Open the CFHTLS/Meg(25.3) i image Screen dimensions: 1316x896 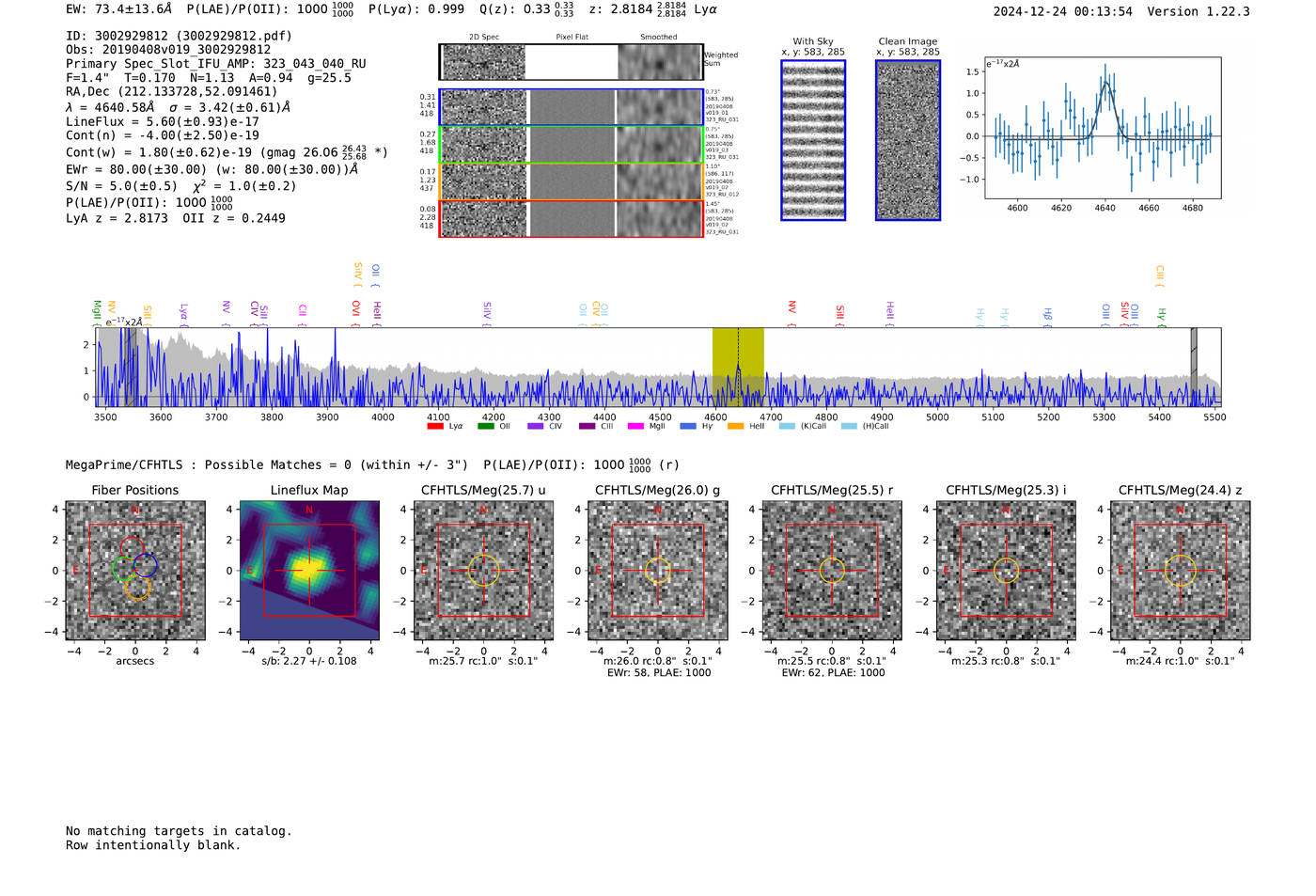pyautogui.click(x=1006, y=571)
